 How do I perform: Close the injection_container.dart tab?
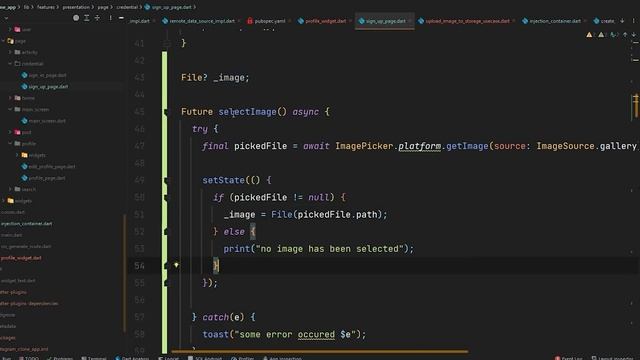[x=586, y=21]
